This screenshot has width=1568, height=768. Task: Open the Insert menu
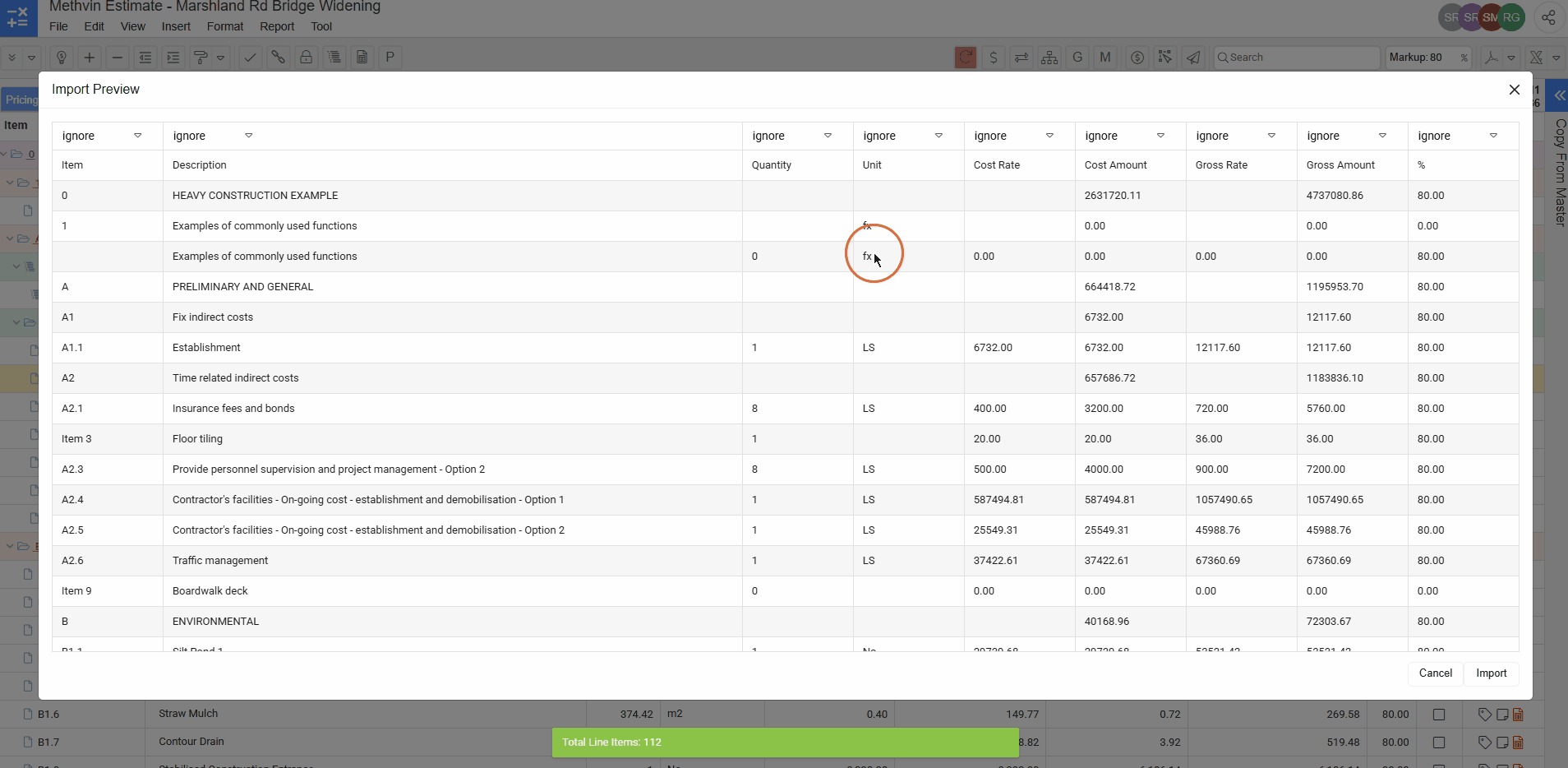click(176, 26)
